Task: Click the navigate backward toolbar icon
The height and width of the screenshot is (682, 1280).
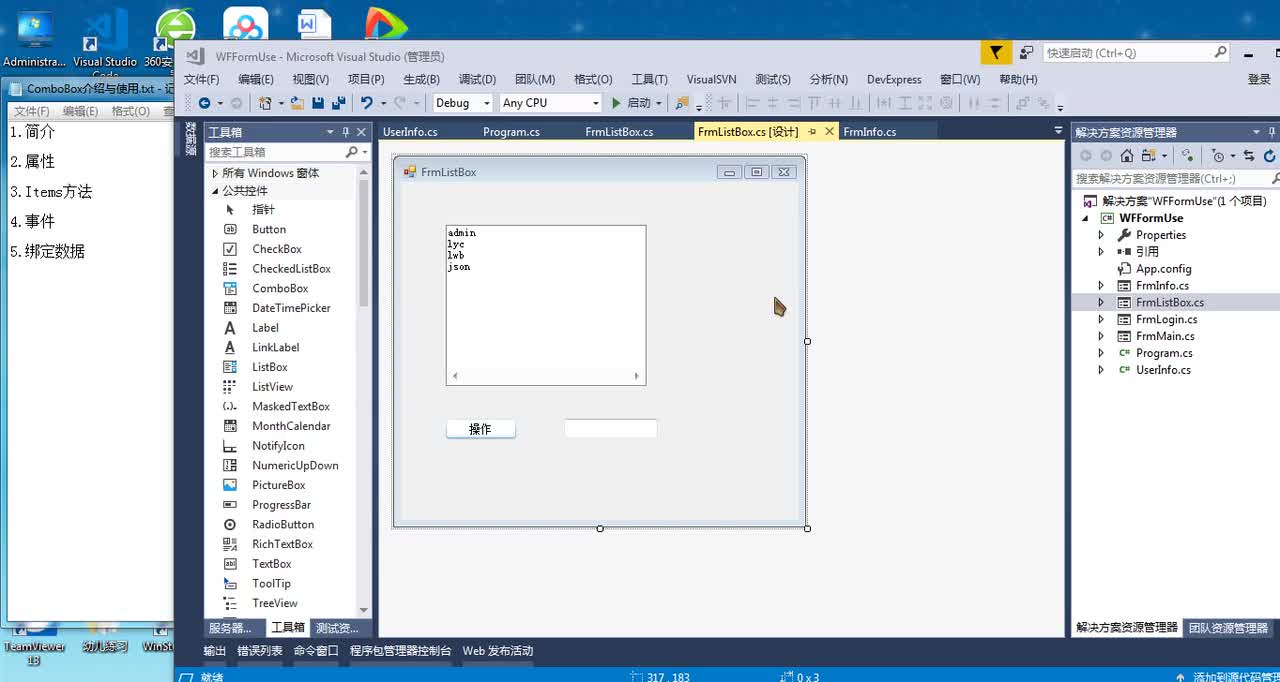Action: [x=204, y=103]
